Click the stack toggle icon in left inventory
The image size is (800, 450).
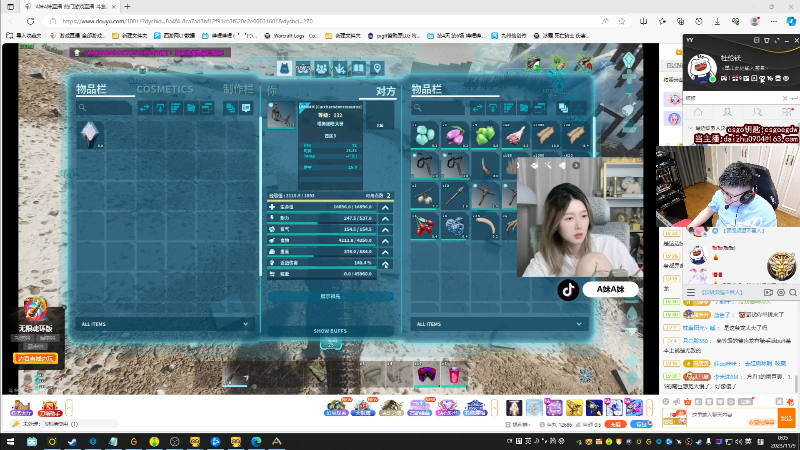[x=231, y=108]
